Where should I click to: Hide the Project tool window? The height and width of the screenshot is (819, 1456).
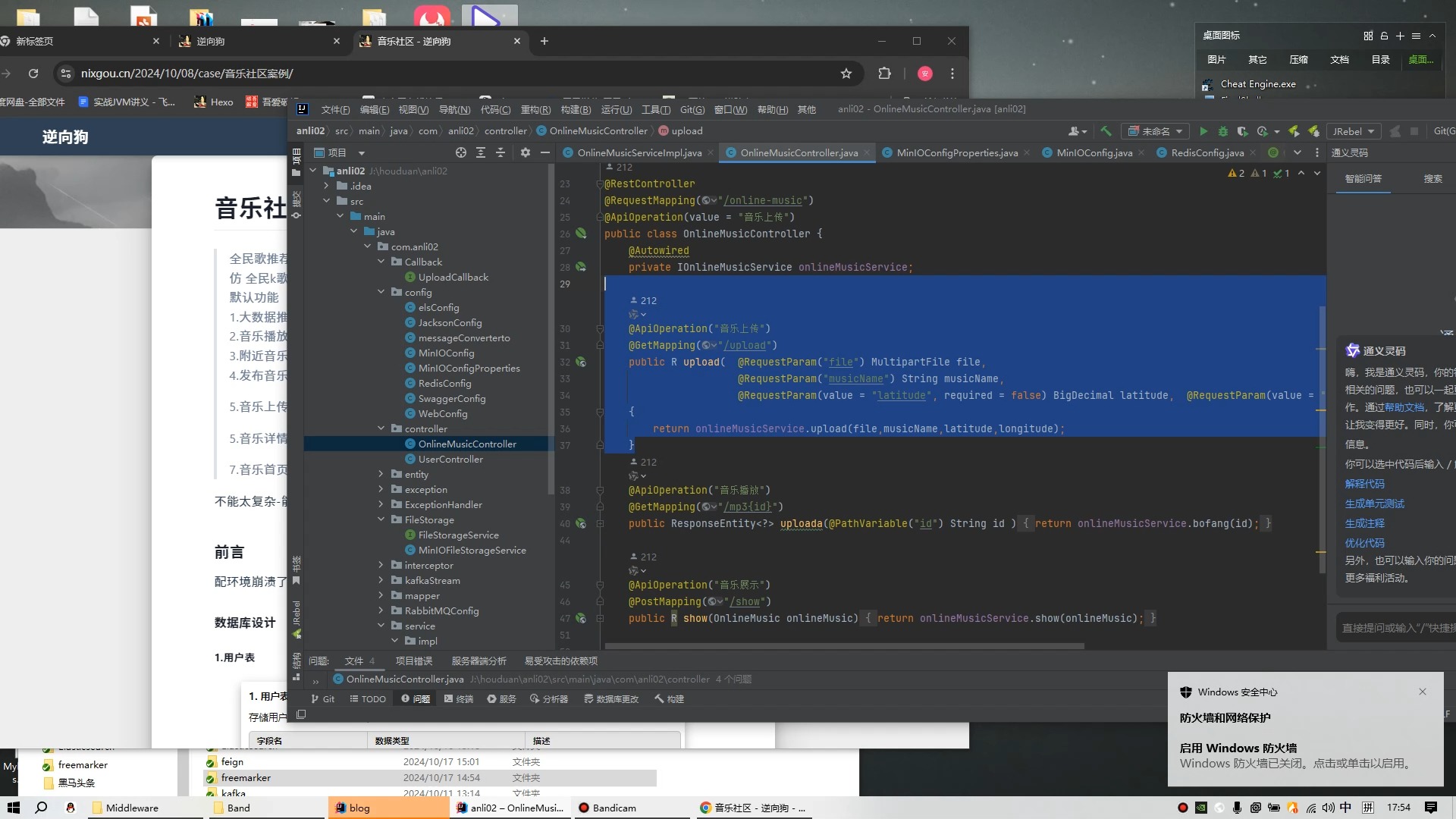[x=544, y=152]
